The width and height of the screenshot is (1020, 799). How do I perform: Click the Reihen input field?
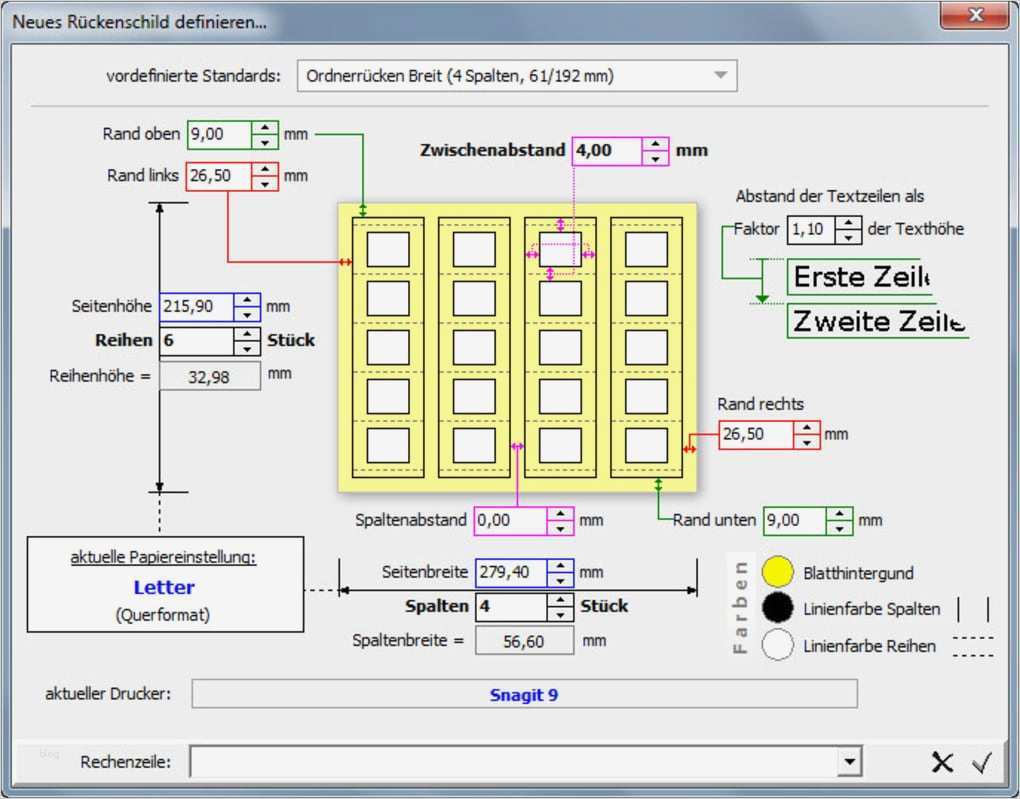[x=197, y=341]
